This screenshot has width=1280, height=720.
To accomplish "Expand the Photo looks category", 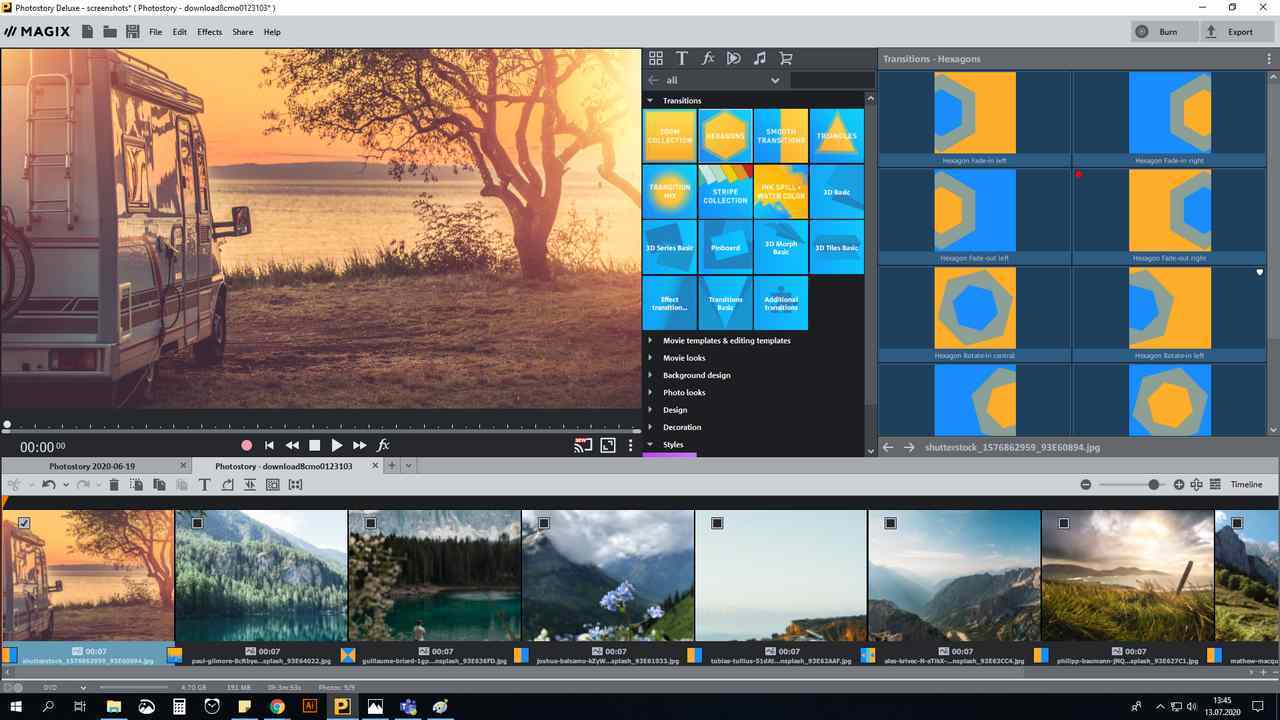I will 650,393.
